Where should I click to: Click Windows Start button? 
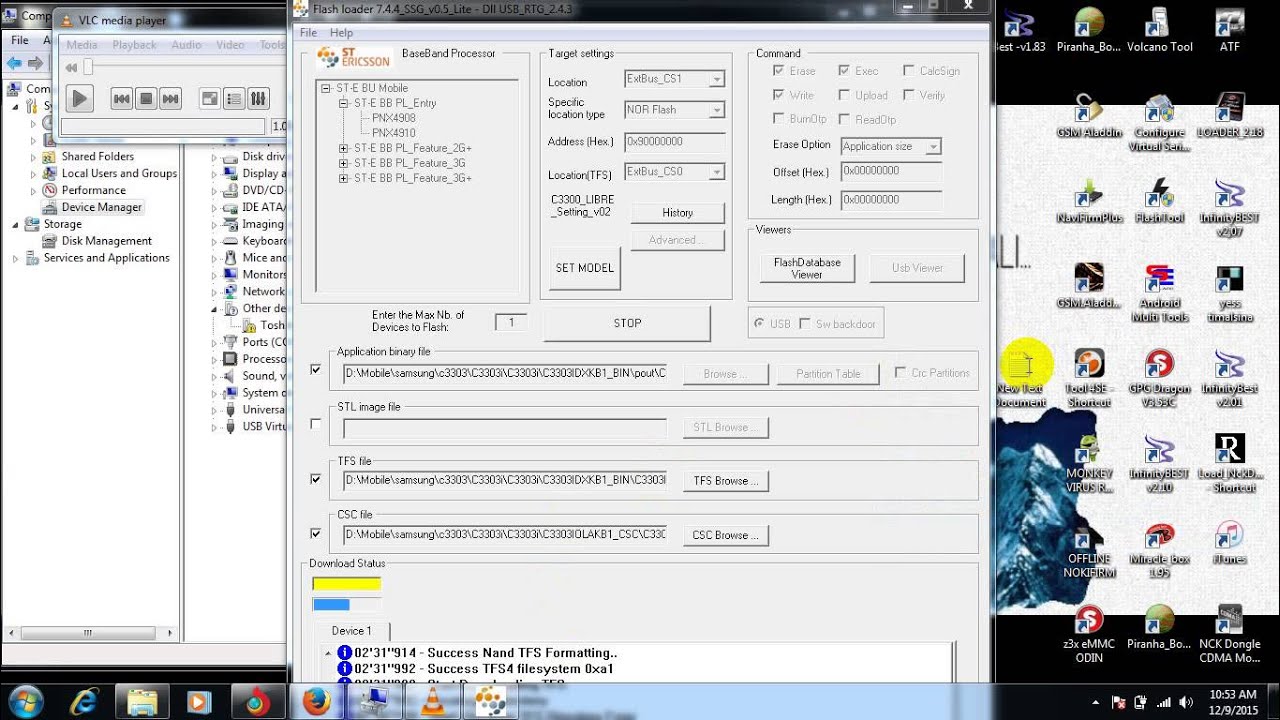point(24,702)
